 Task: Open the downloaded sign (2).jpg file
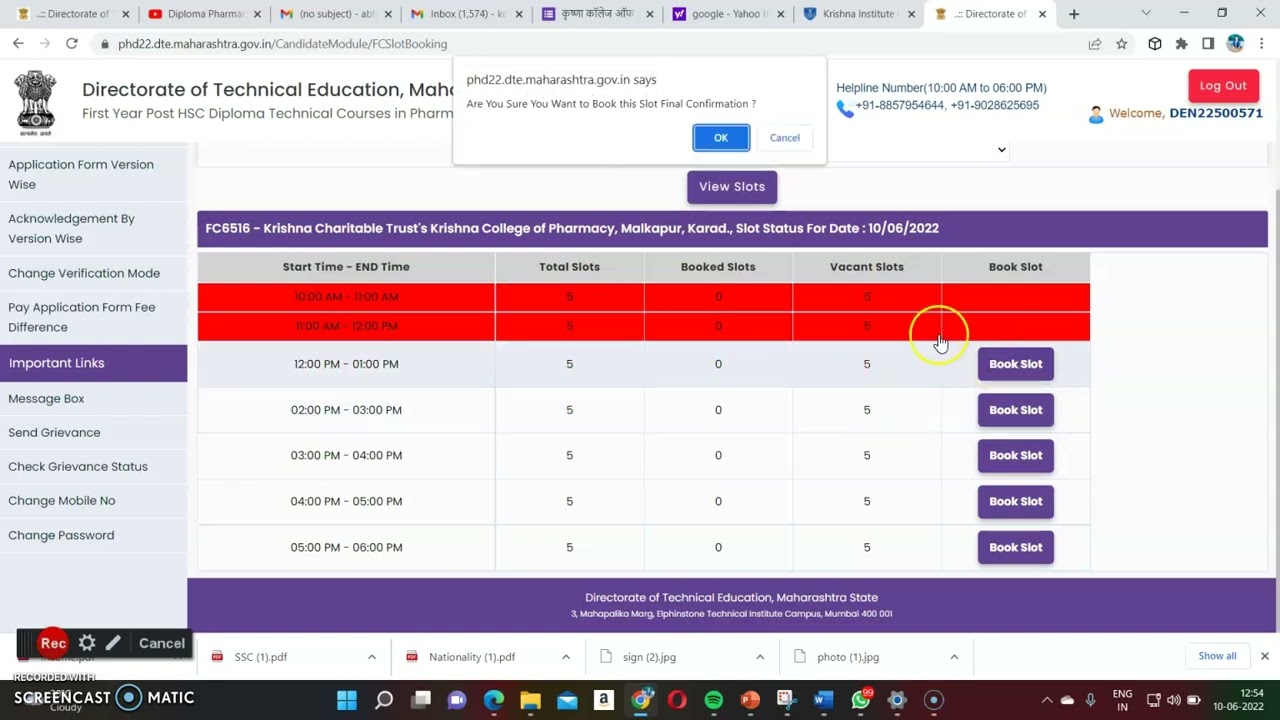point(649,657)
